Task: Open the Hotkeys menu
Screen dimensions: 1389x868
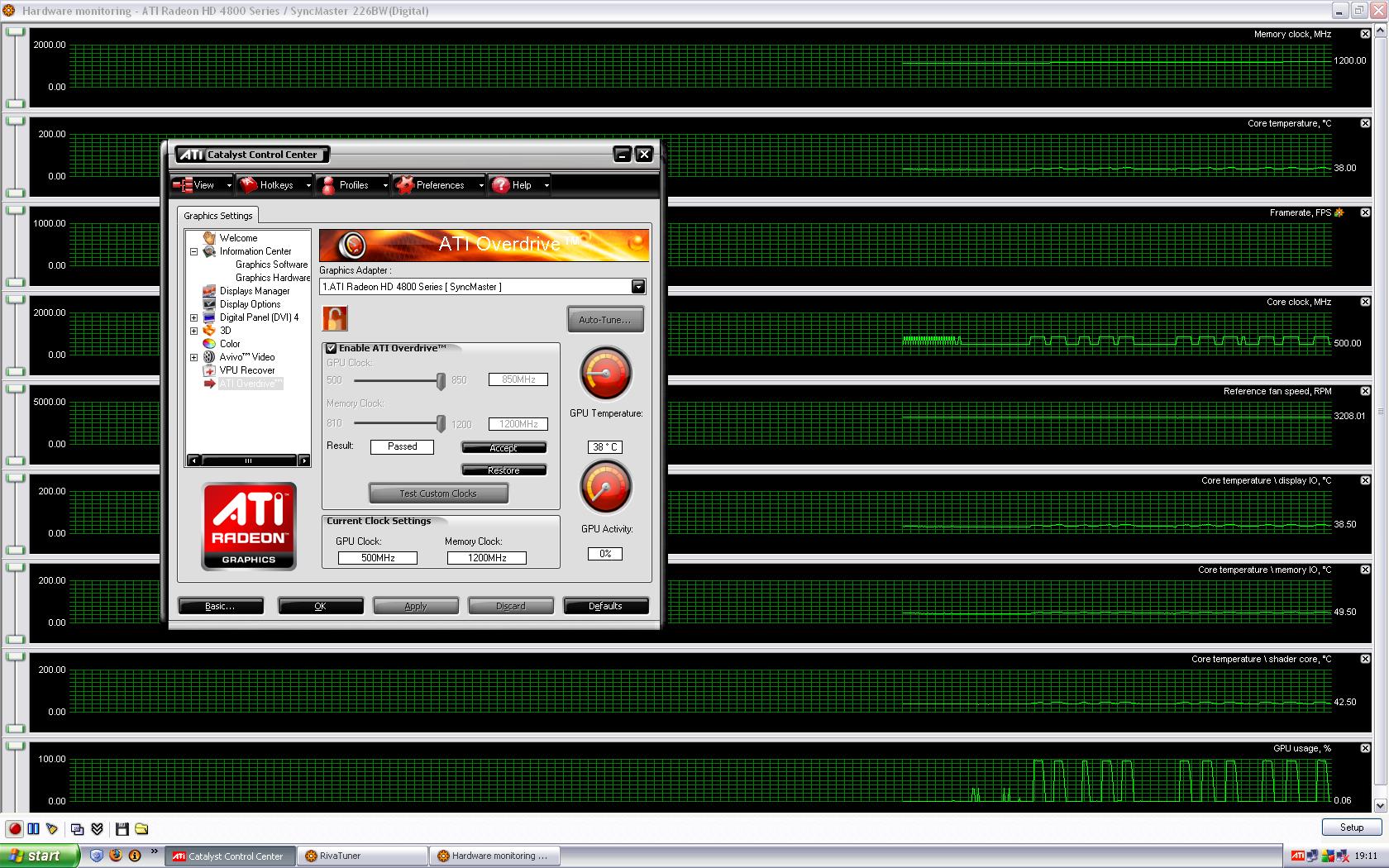Action: coord(275,185)
